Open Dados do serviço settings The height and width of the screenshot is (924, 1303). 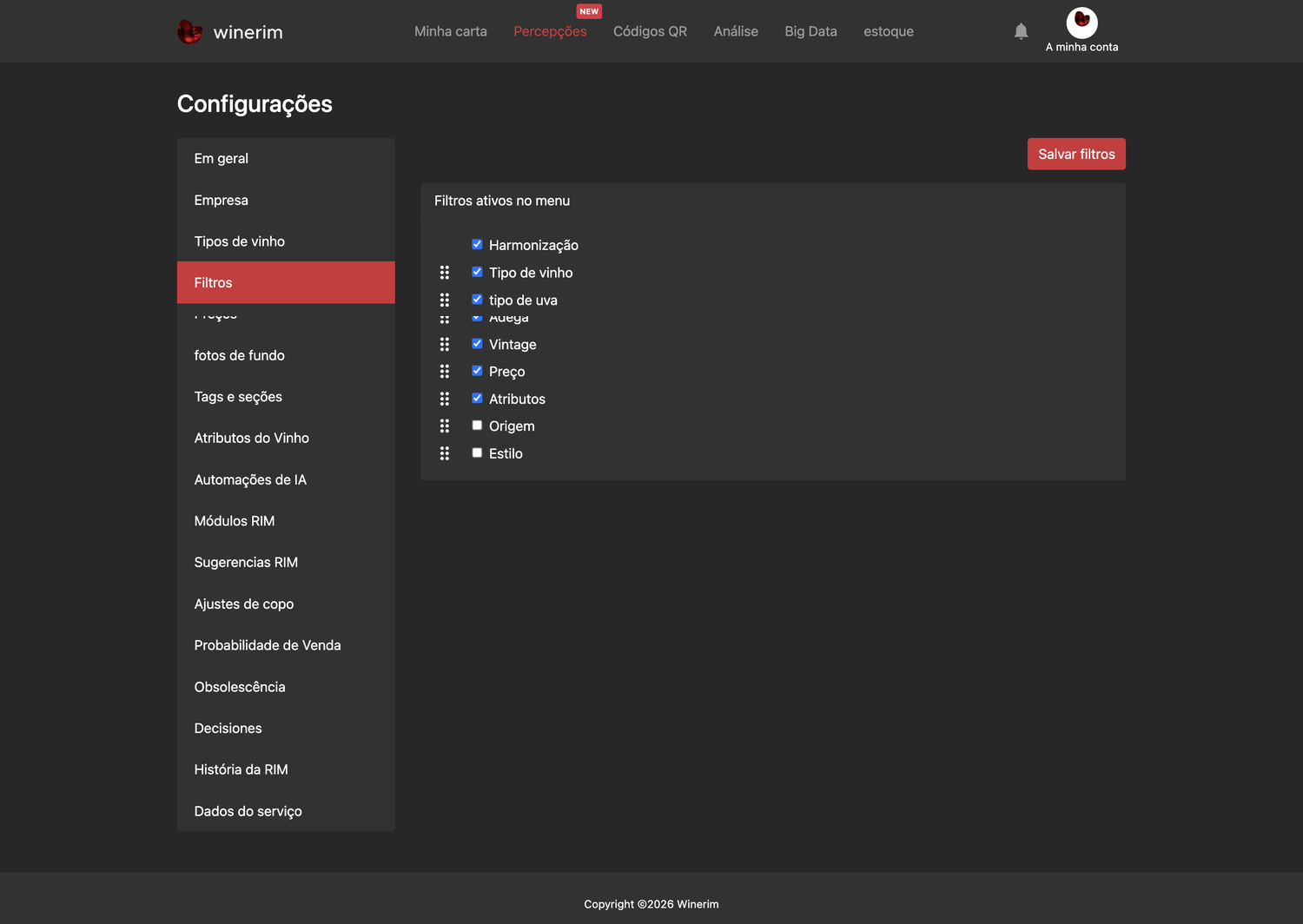click(x=286, y=811)
